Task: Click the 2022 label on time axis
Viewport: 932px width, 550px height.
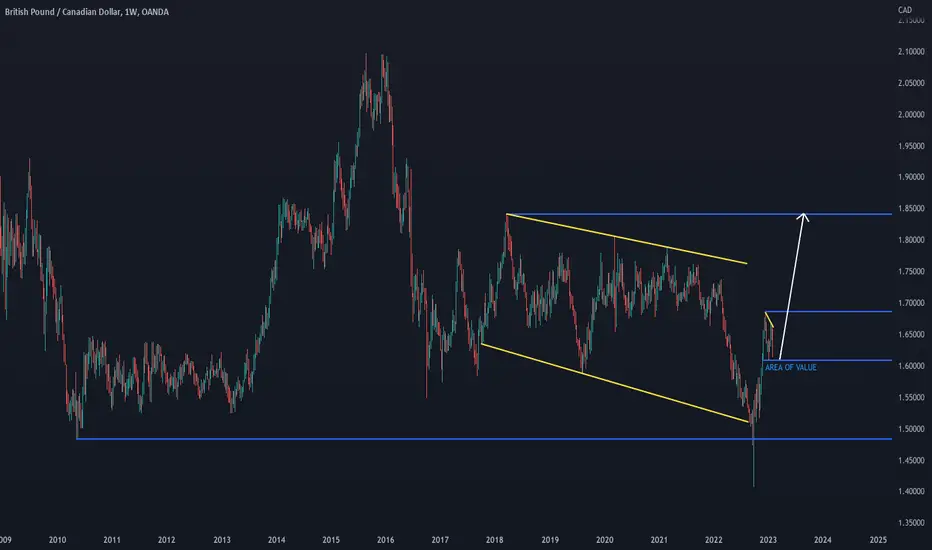Action: [714, 540]
